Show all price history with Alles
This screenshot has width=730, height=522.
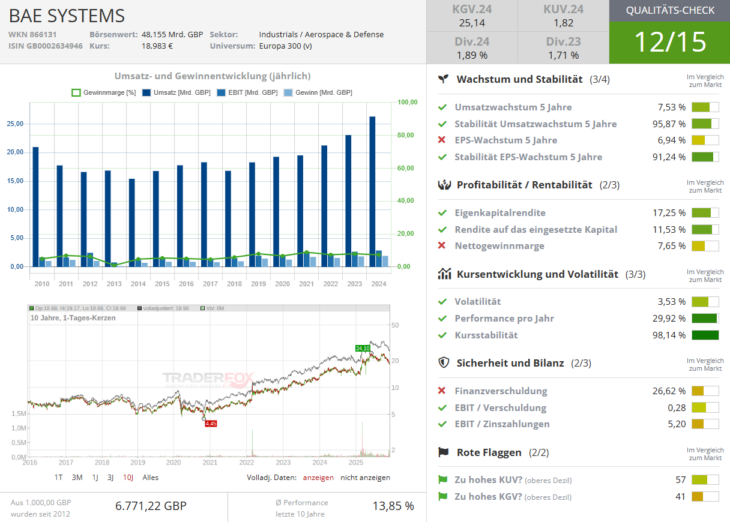click(x=150, y=477)
